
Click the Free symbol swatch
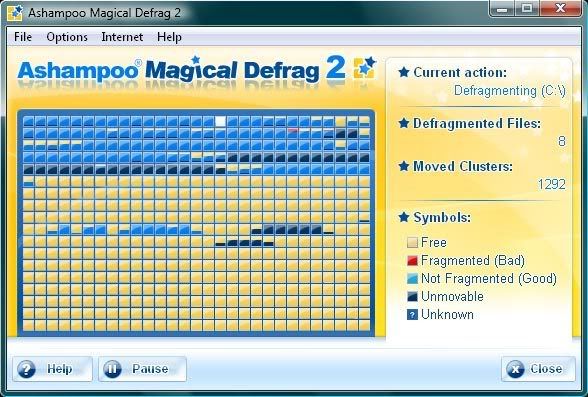pyautogui.click(x=412, y=243)
